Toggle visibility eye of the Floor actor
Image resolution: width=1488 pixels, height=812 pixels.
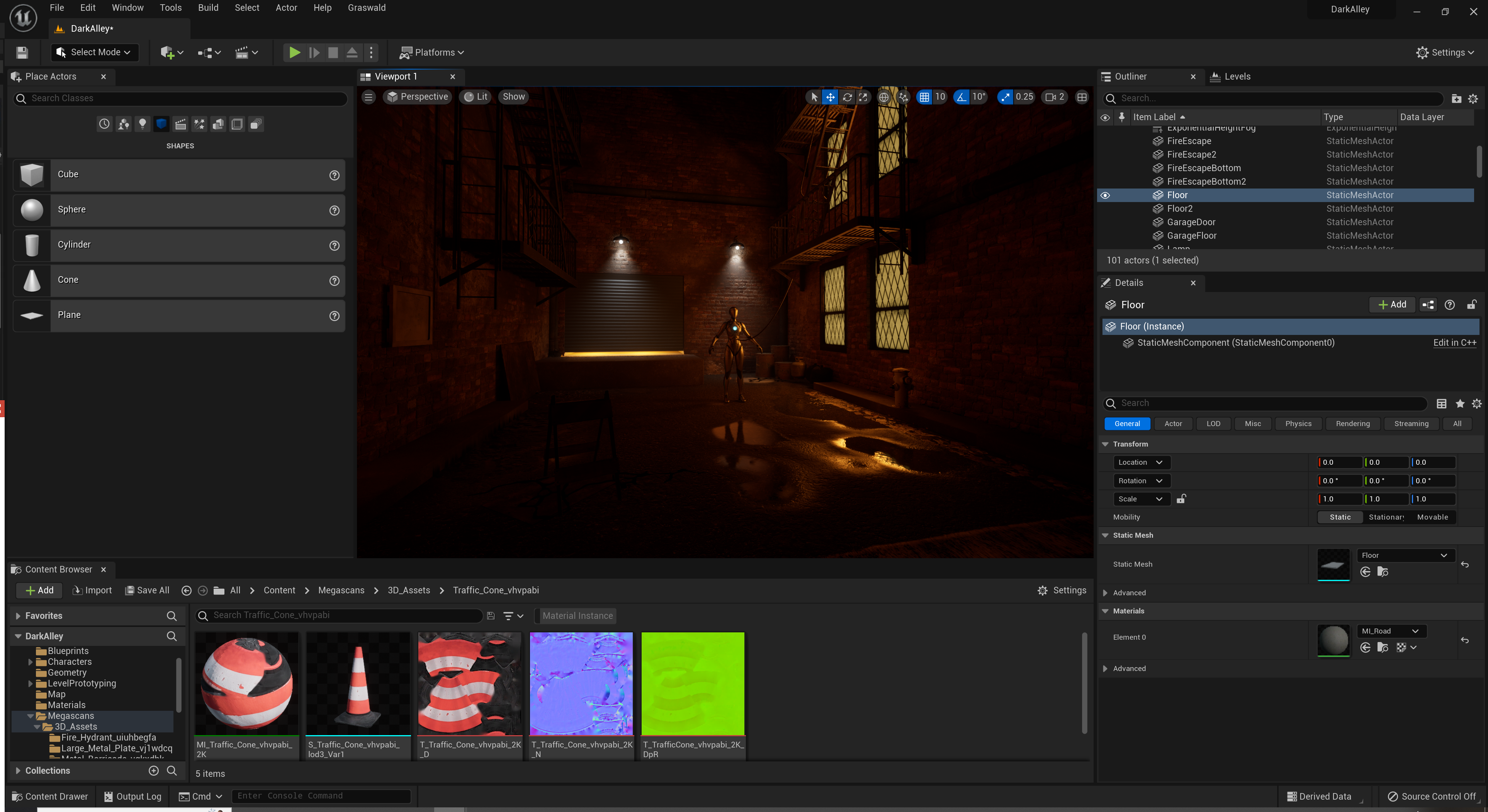point(1105,195)
